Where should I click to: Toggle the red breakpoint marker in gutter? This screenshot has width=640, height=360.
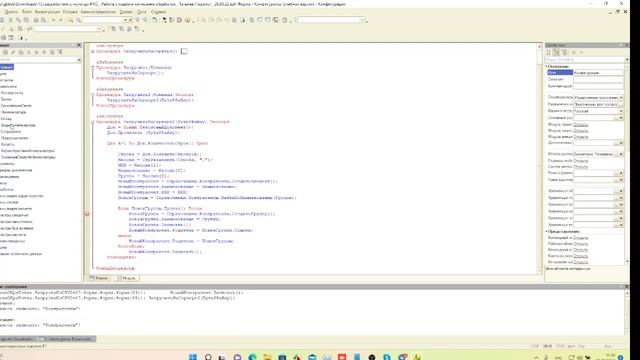(x=87, y=214)
